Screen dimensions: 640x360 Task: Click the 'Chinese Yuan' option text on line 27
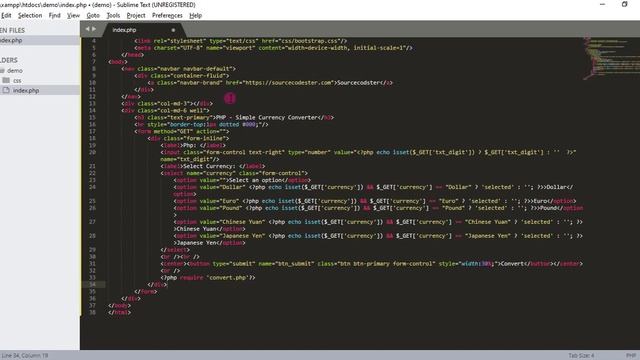(196, 229)
